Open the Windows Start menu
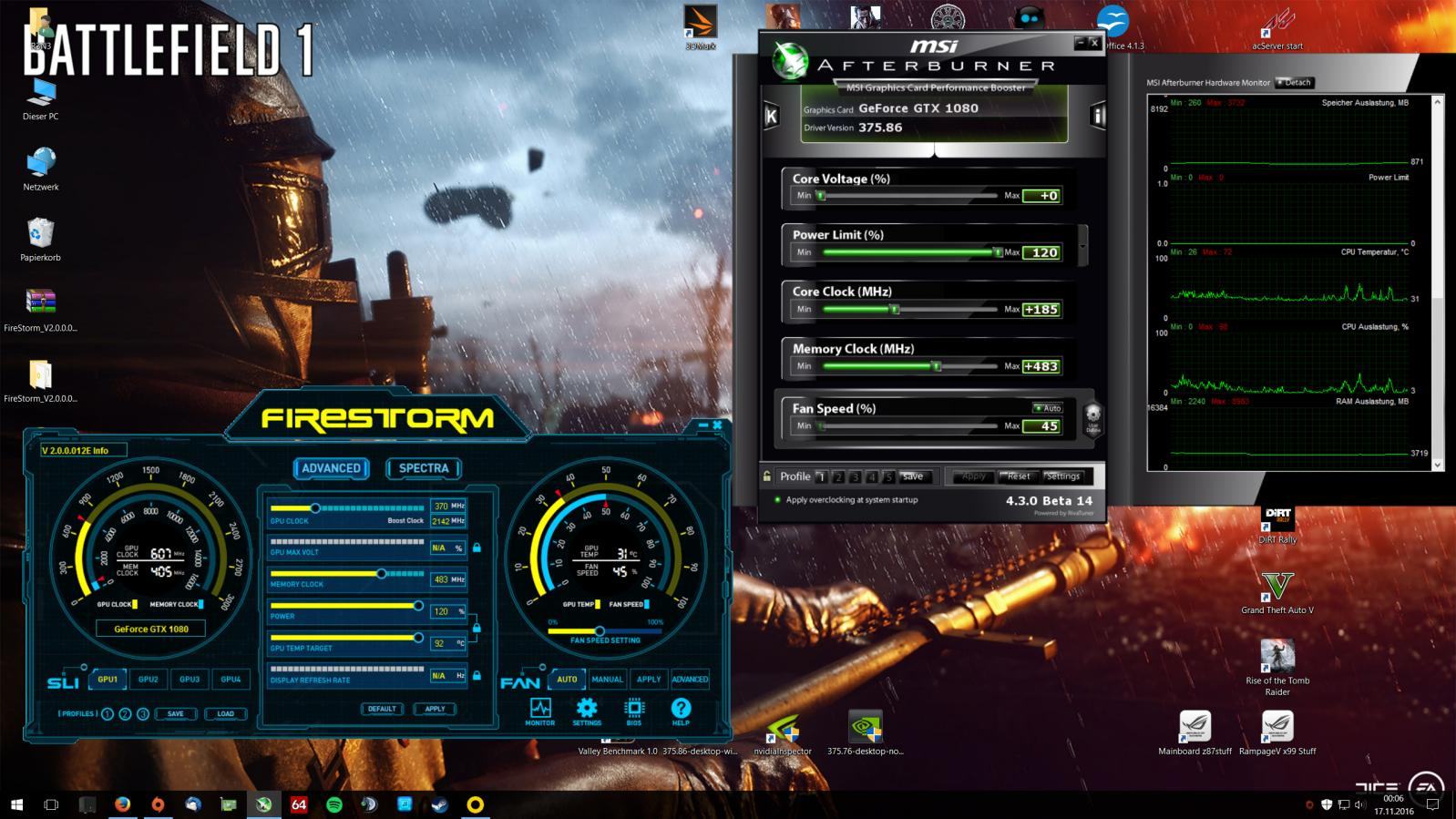Viewport: 1456px width, 819px height. point(16,804)
